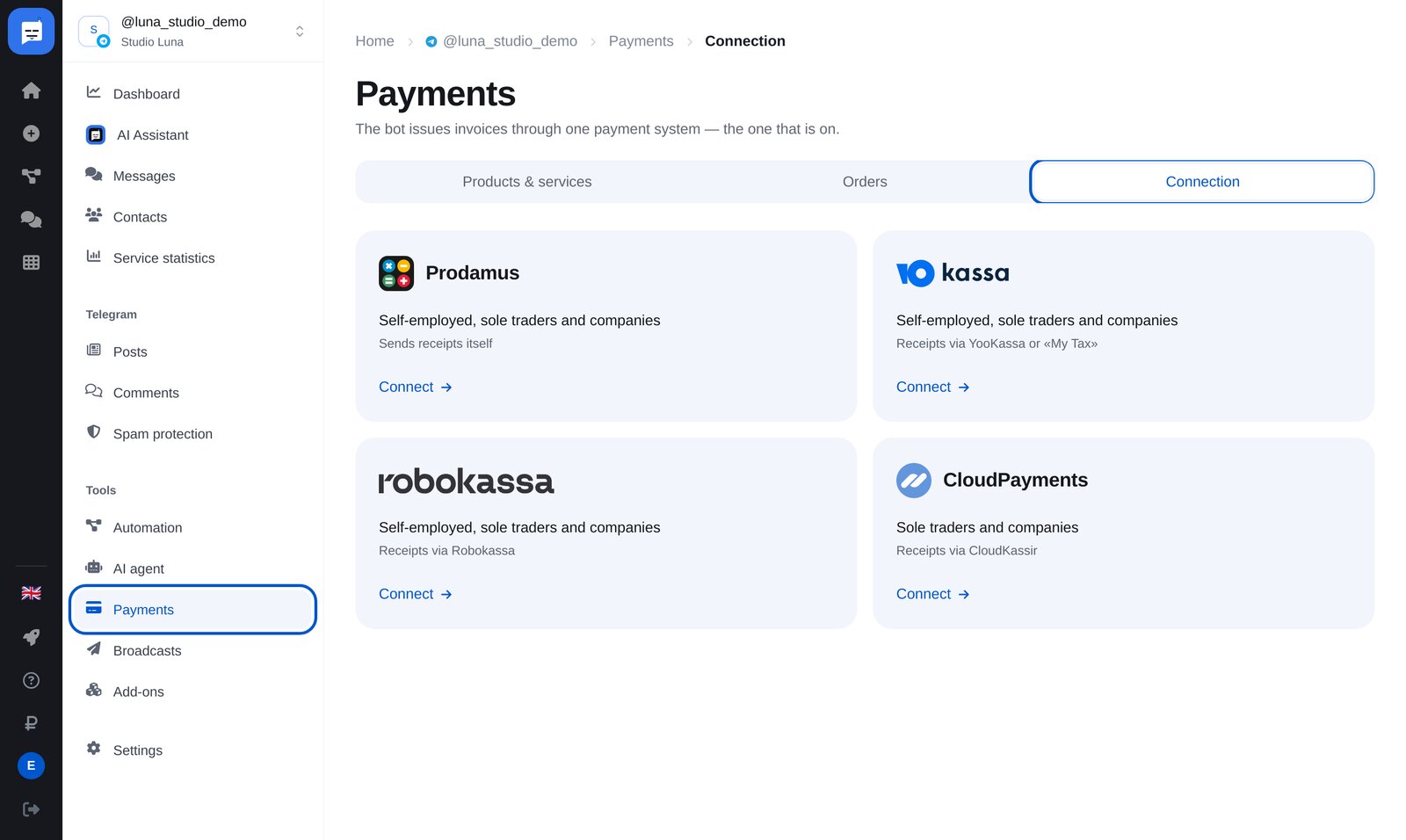Select the Connection tab
Viewport: 1406px width, 840px height.
tap(1202, 182)
